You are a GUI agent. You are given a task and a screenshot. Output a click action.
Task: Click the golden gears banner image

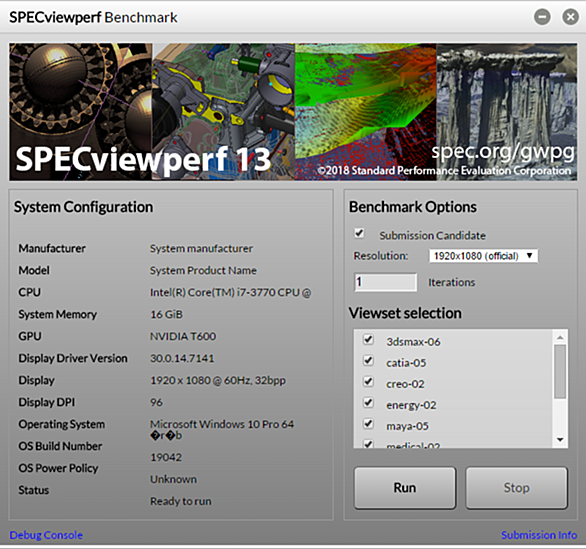pos(81,112)
